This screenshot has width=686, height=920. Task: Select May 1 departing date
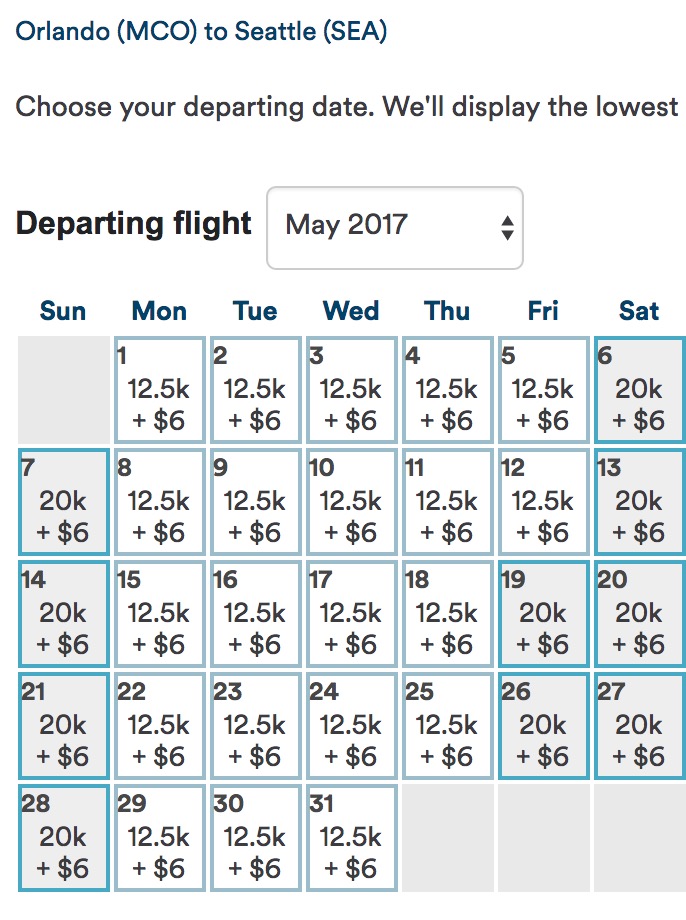click(x=159, y=390)
